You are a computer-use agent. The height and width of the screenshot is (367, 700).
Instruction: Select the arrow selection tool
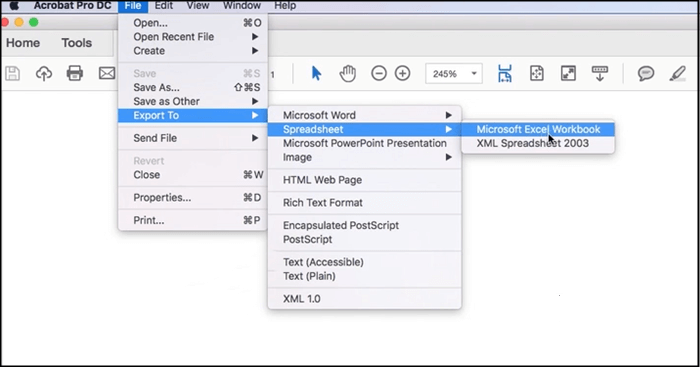tap(316, 73)
